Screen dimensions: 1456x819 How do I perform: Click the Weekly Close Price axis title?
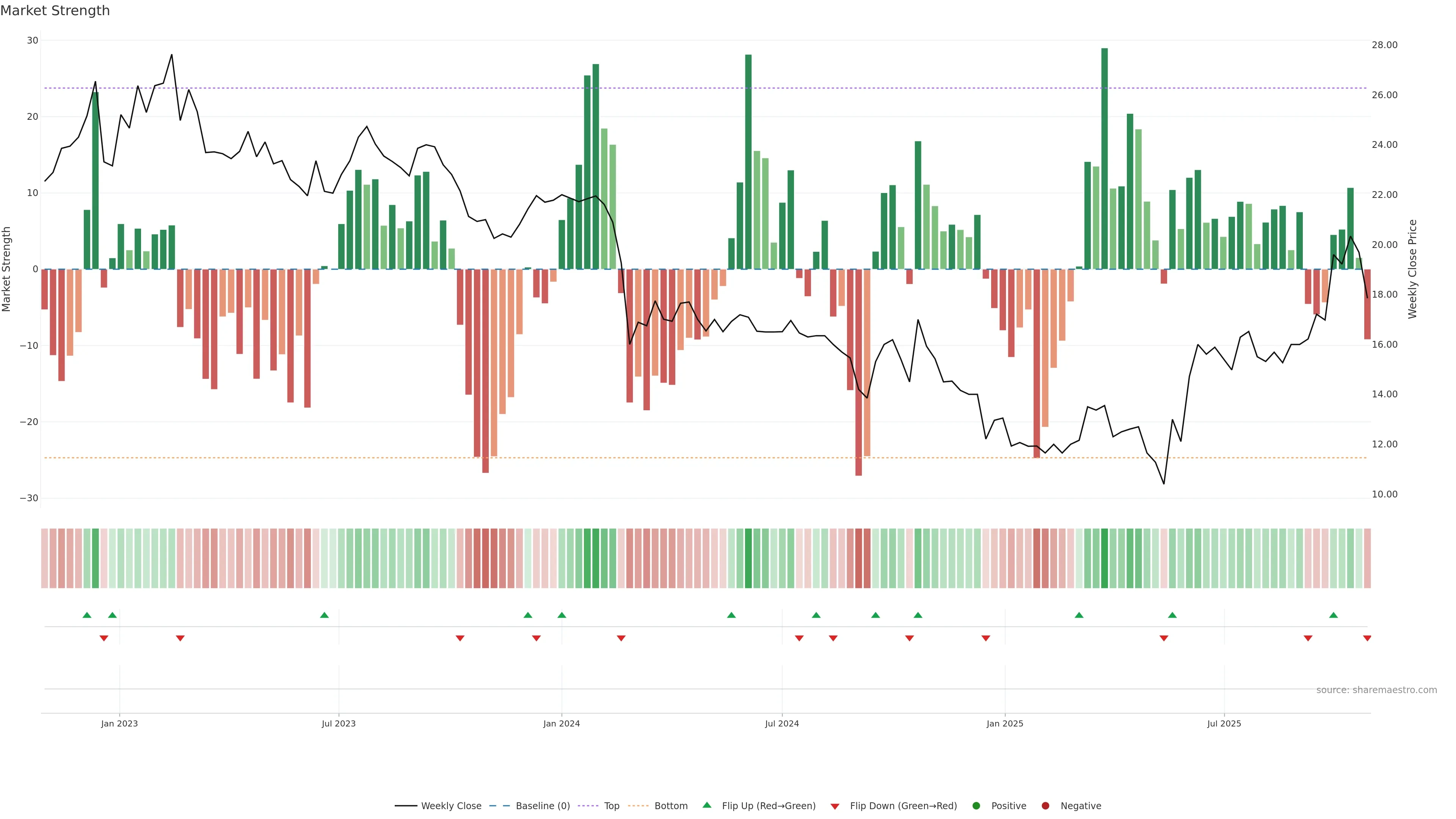(1412, 269)
